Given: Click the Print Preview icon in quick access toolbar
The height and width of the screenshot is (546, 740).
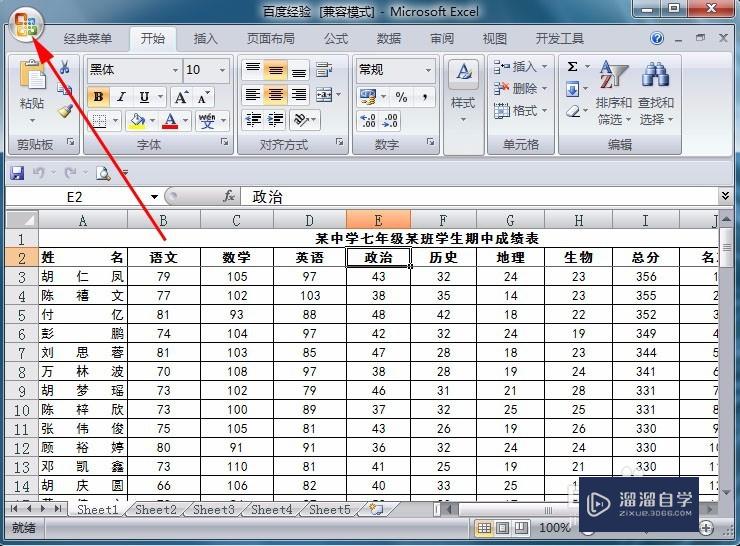Looking at the screenshot, I should (x=103, y=173).
